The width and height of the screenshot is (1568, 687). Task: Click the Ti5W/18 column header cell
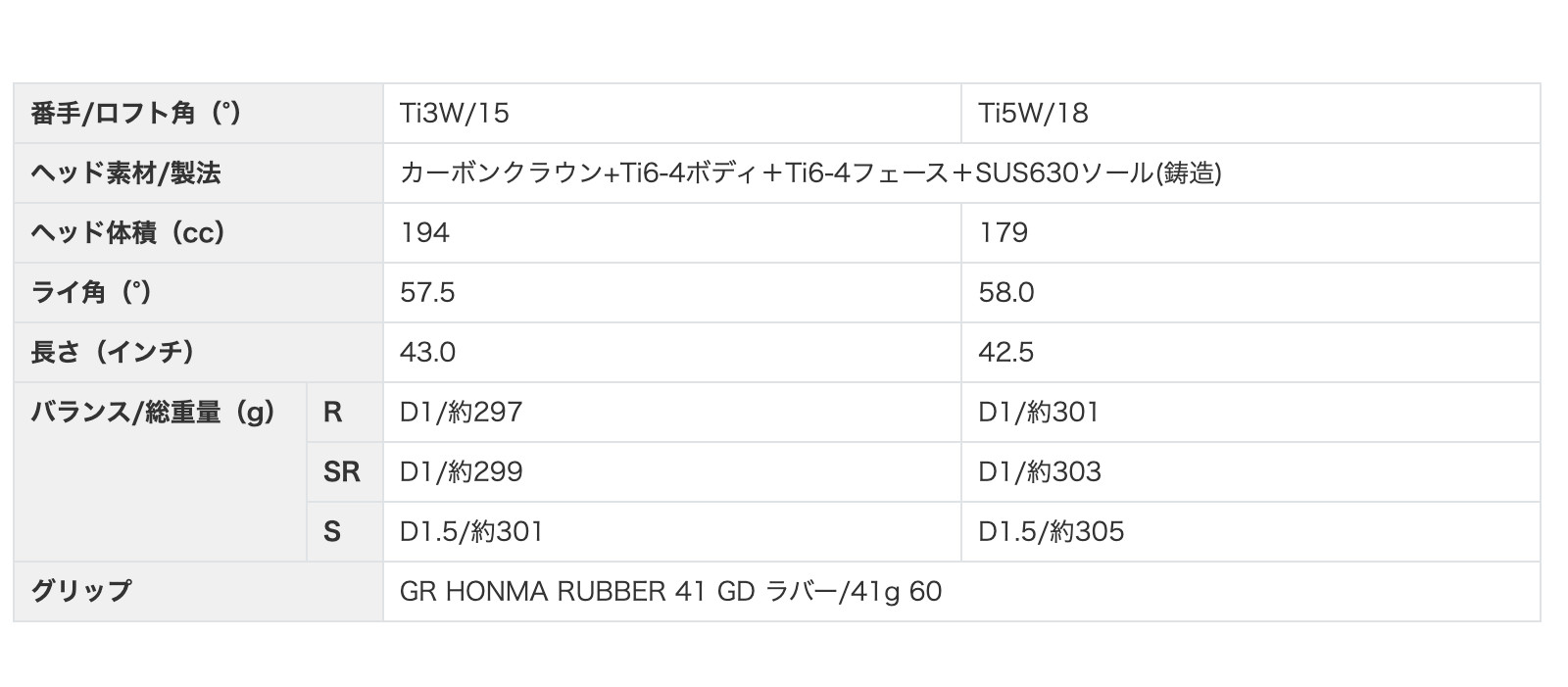pyautogui.click(x=1033, y=114)
